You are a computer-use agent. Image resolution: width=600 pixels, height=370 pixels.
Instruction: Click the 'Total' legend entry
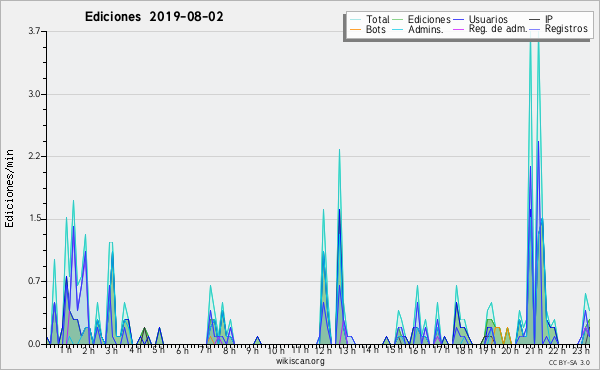click(x=378, y=19)
